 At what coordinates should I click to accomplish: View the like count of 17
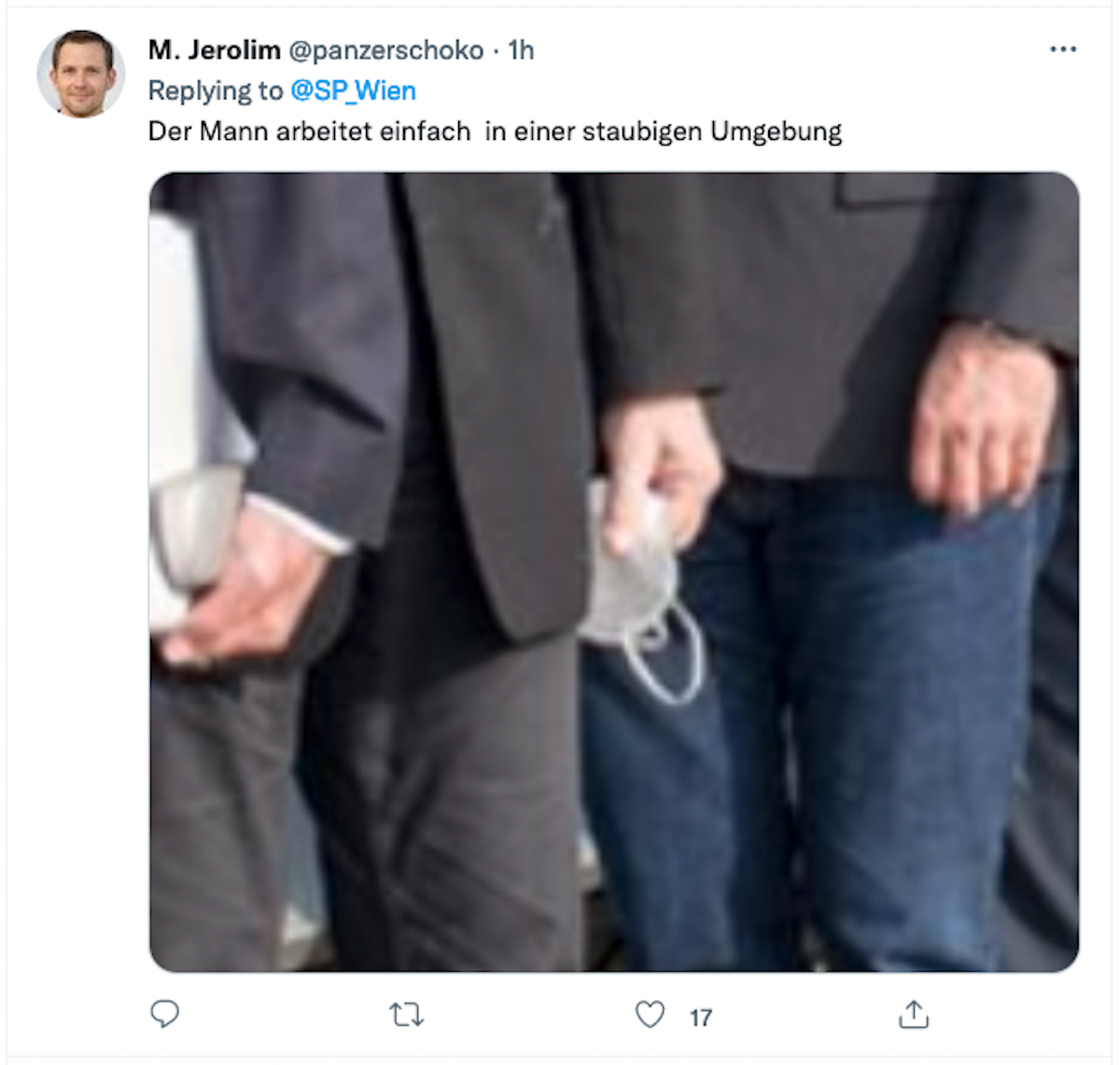[701, 1017]
